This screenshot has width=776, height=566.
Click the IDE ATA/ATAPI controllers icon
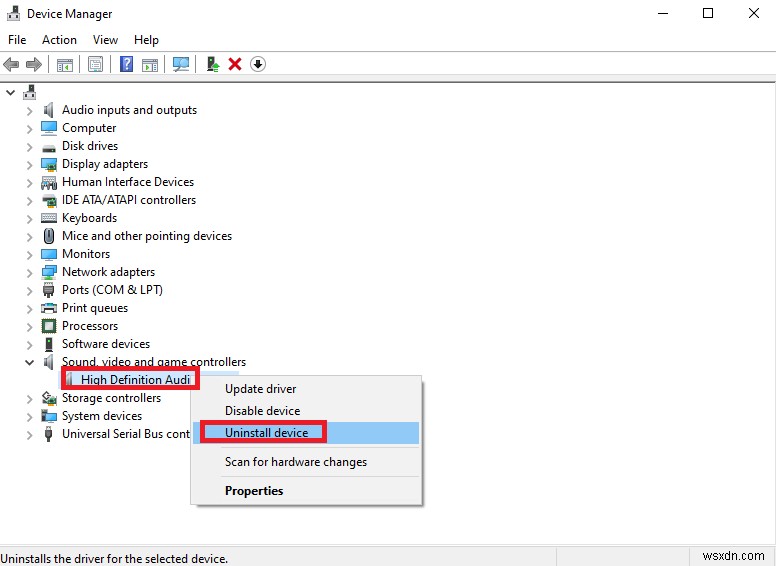pos(49,201)
